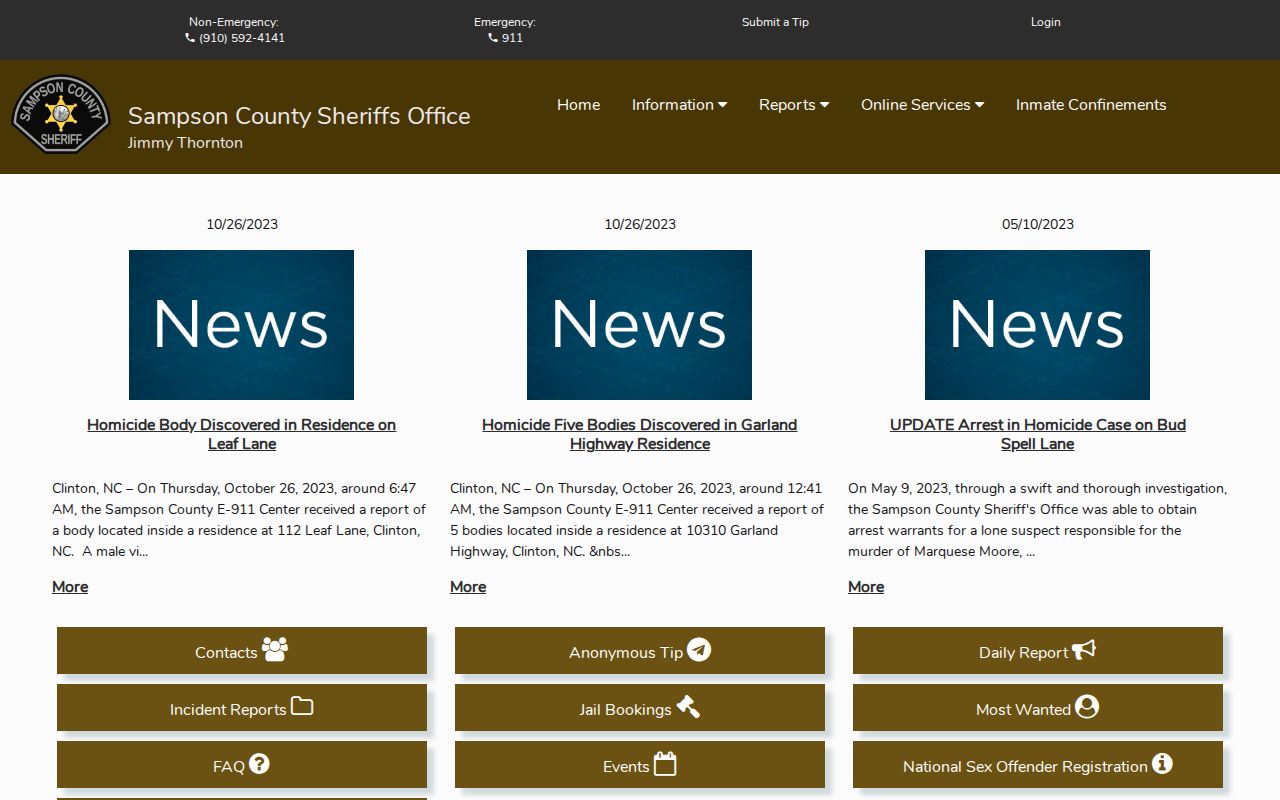This screenshot has height=800, width=1280.
Task: Expand the Online Services dropdown menu
Action: pyautogui.click(x=922, y=105)
